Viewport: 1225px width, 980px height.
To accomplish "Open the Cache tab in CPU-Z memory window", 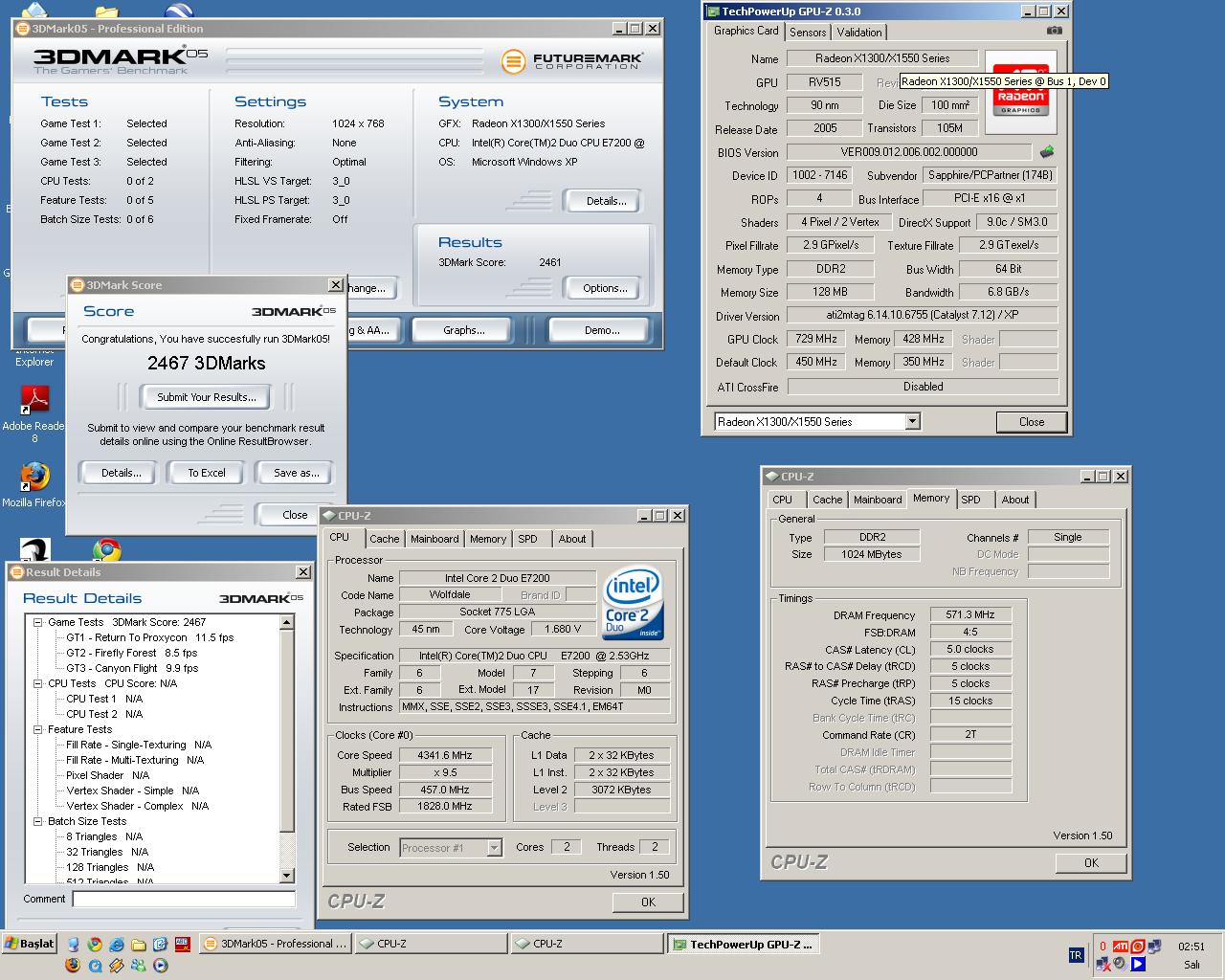I will coord(827,500).
